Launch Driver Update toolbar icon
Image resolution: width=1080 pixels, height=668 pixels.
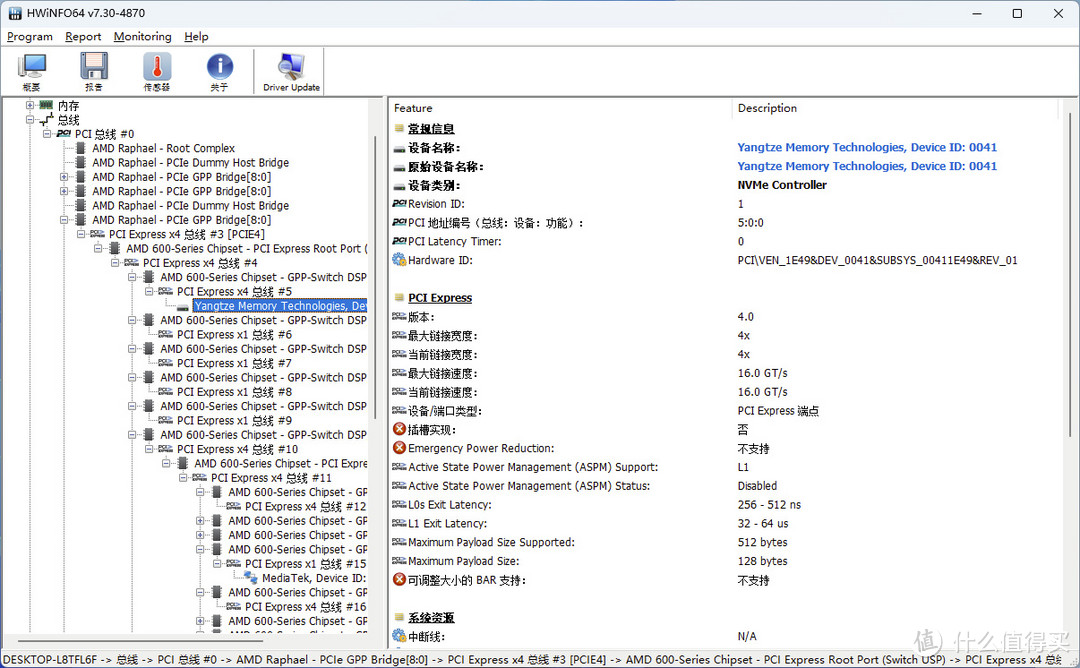(291, 67)
